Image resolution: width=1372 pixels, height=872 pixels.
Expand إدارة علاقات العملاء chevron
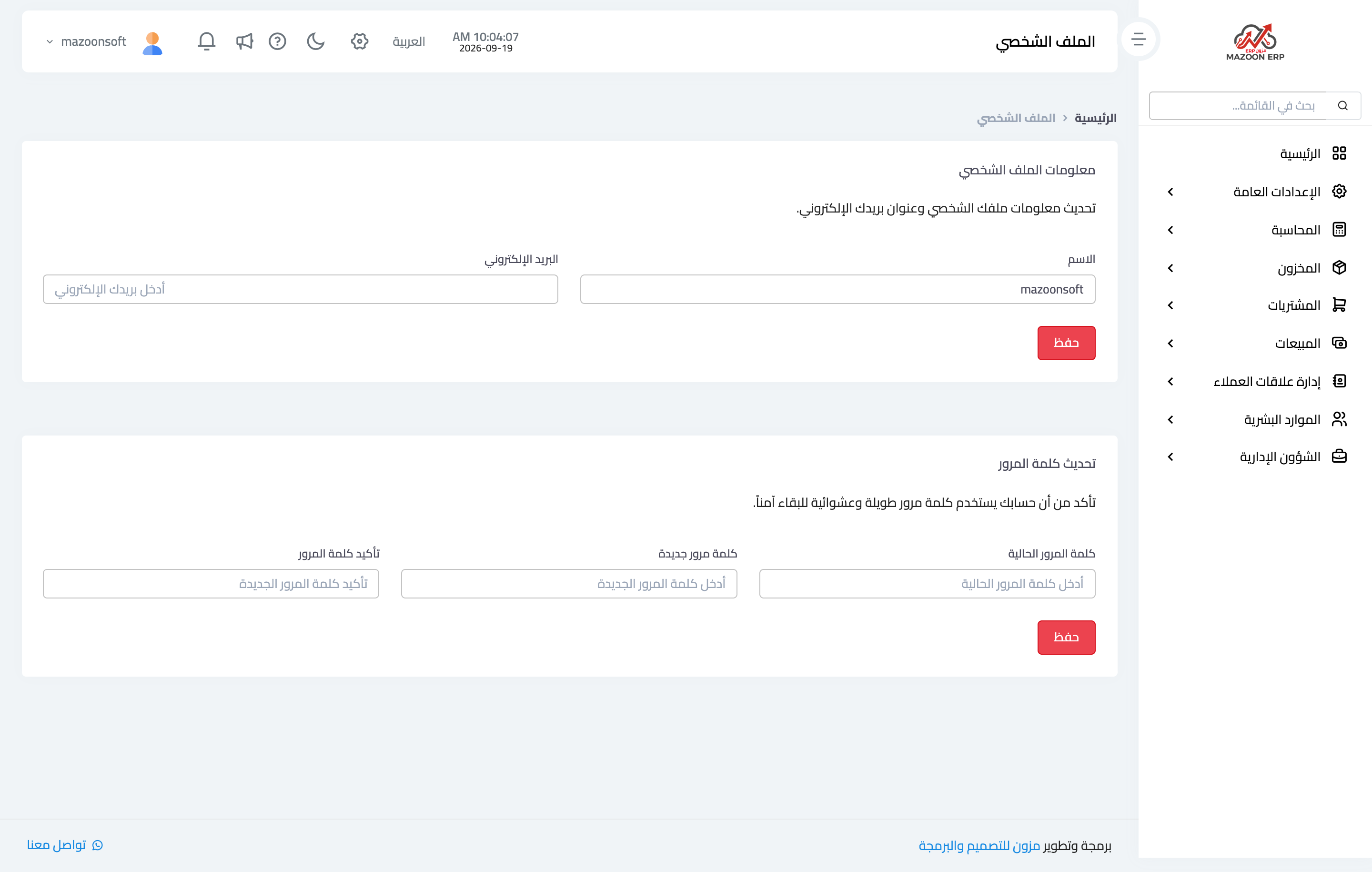1170,381
